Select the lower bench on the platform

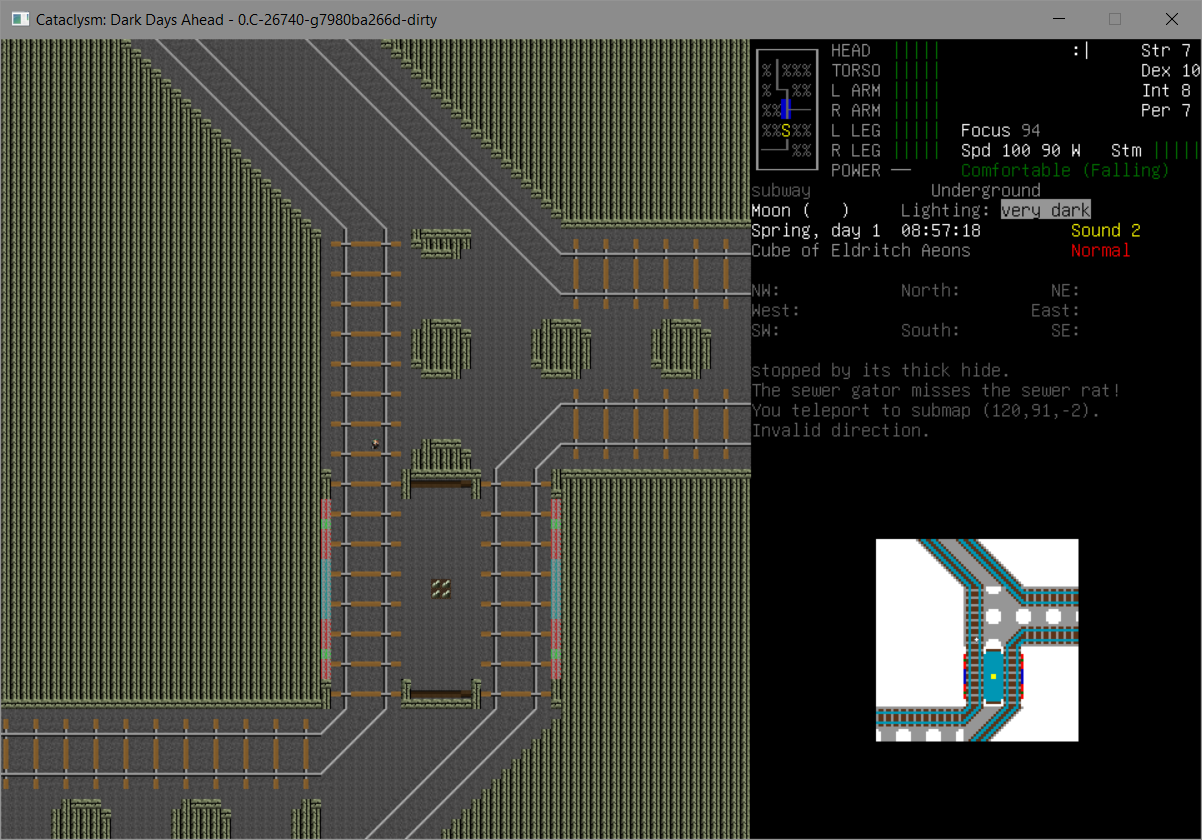pos(441,694)
